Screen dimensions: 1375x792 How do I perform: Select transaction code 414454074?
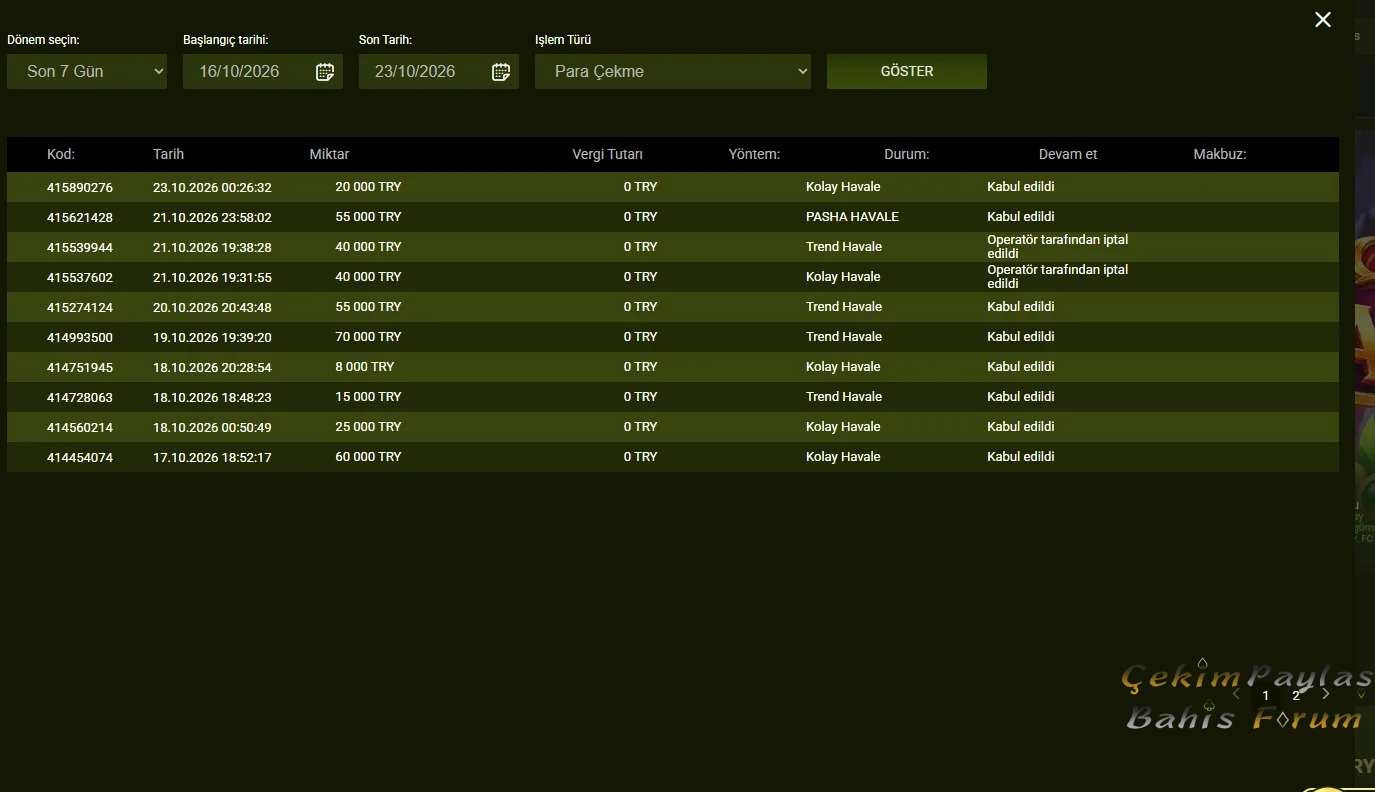(x=80, y=457)
